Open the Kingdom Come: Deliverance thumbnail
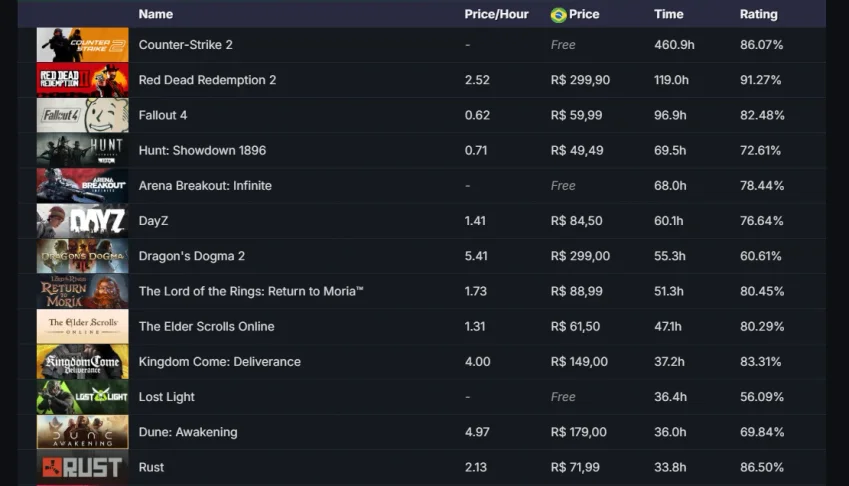This screenshot has width=849, height=486. click(x=83, y=362)
